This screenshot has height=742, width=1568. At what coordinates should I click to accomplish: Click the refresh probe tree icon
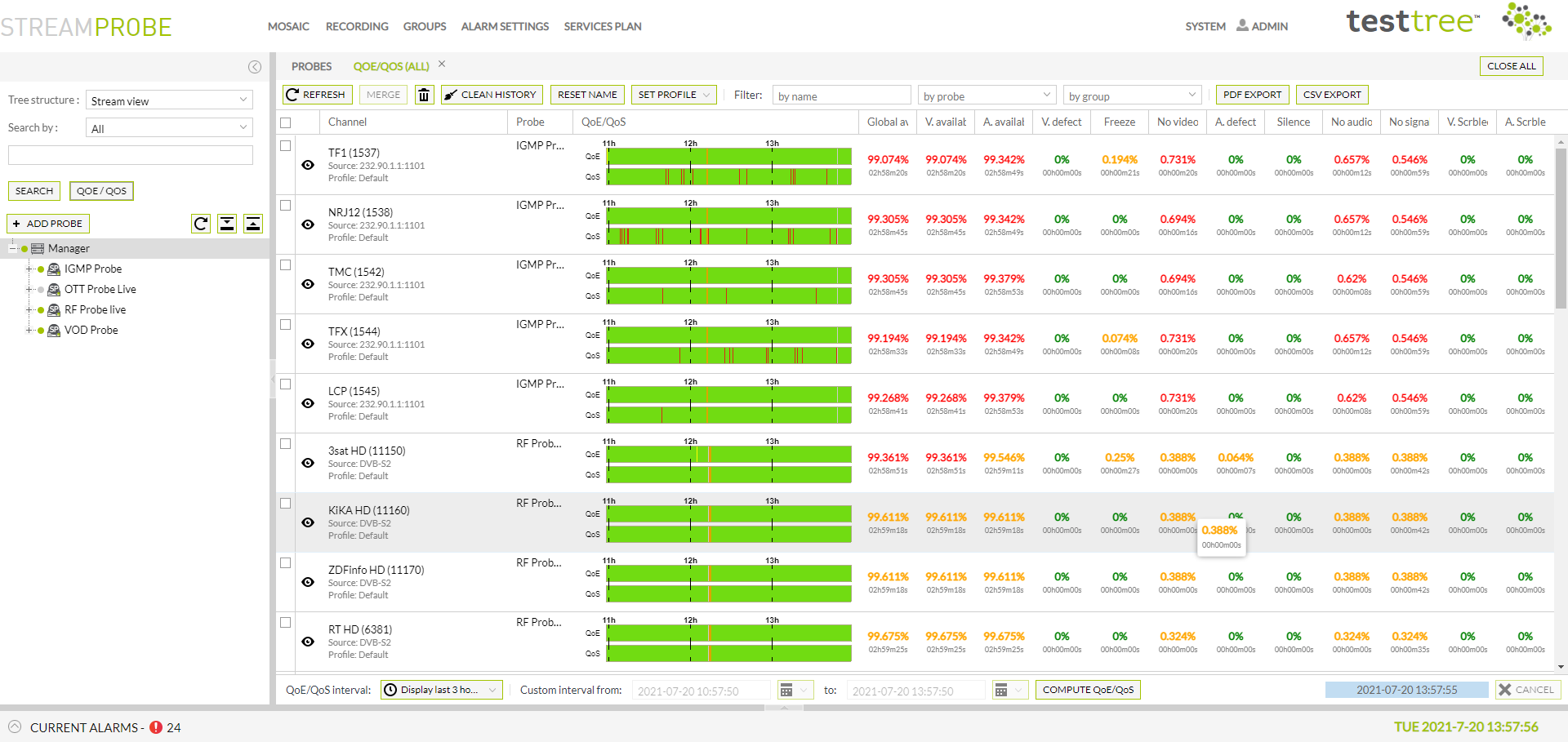coord(201,223)
